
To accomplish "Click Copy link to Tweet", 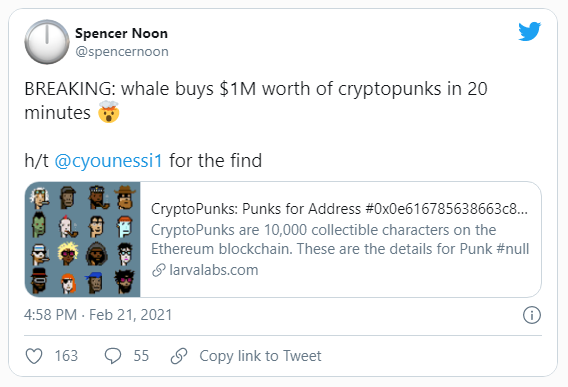I will 260,356.
